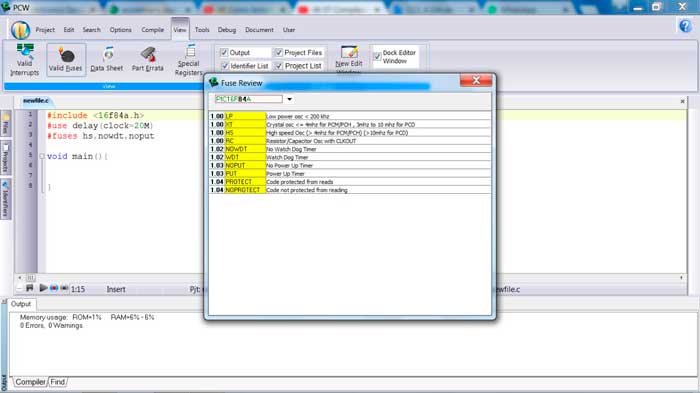This screenshot has width=700, height=393.
Task: Open the Part Errata tool
Action: 148,59
